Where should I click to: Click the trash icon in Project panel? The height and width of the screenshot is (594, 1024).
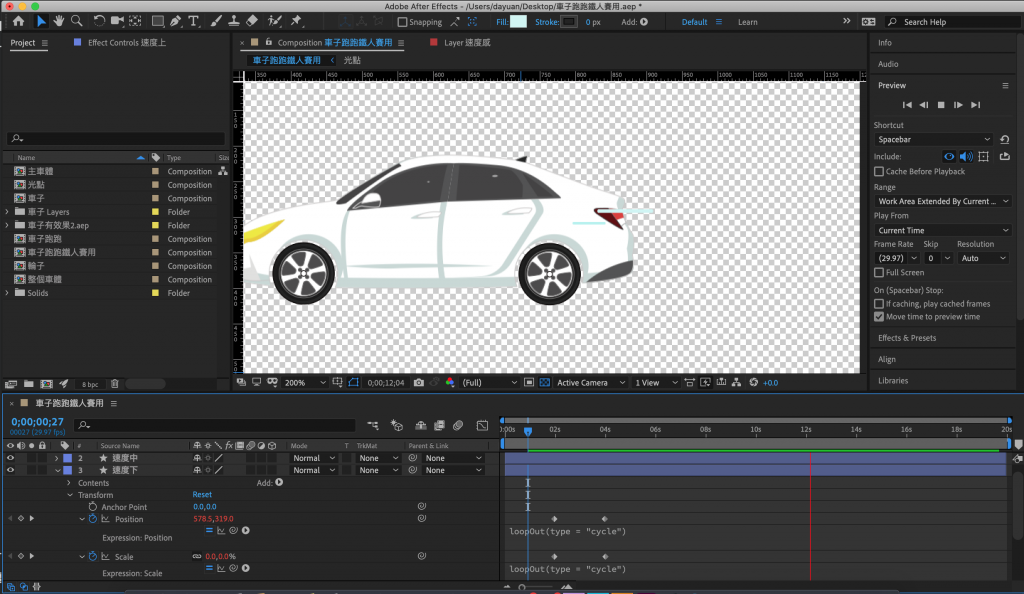[115, 384]
